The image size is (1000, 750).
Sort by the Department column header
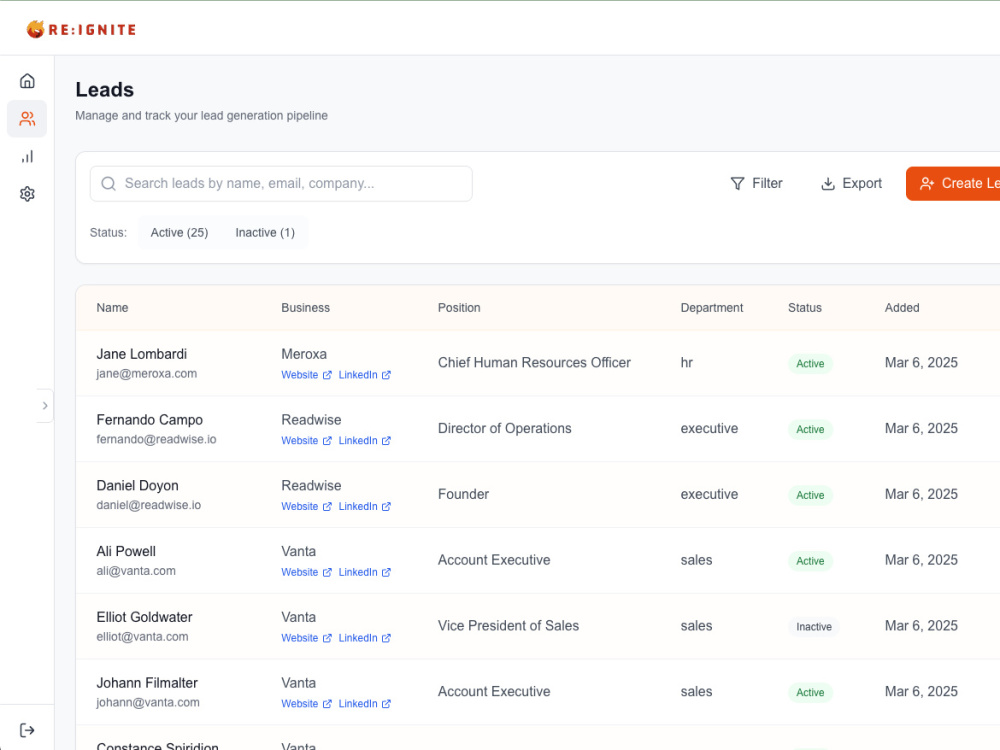tap(712, 307)
